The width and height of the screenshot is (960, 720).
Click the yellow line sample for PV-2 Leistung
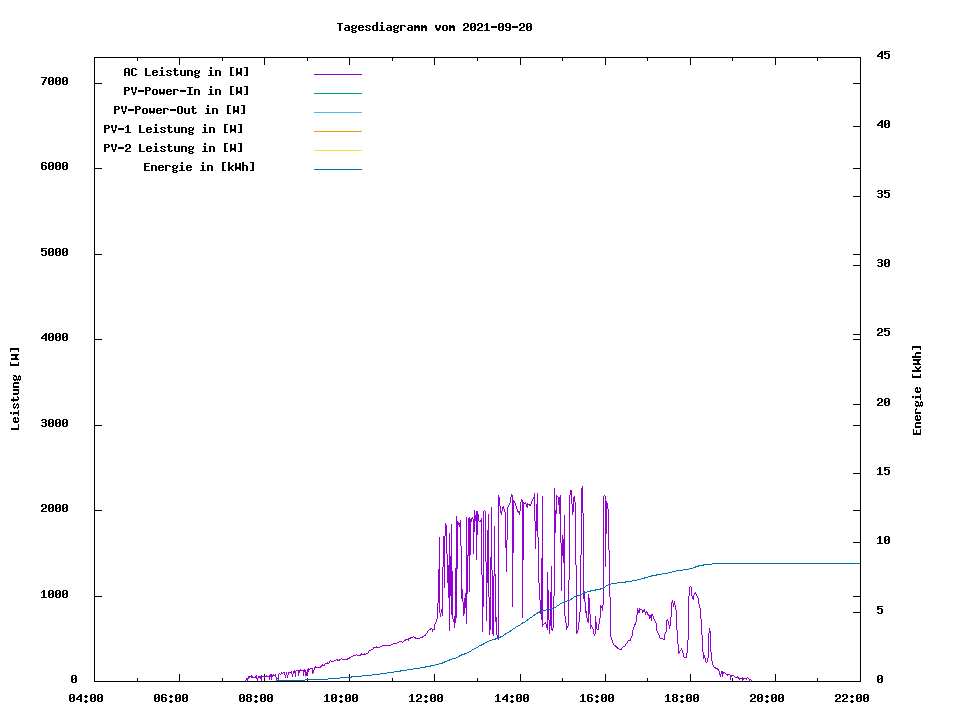(337, 150)
